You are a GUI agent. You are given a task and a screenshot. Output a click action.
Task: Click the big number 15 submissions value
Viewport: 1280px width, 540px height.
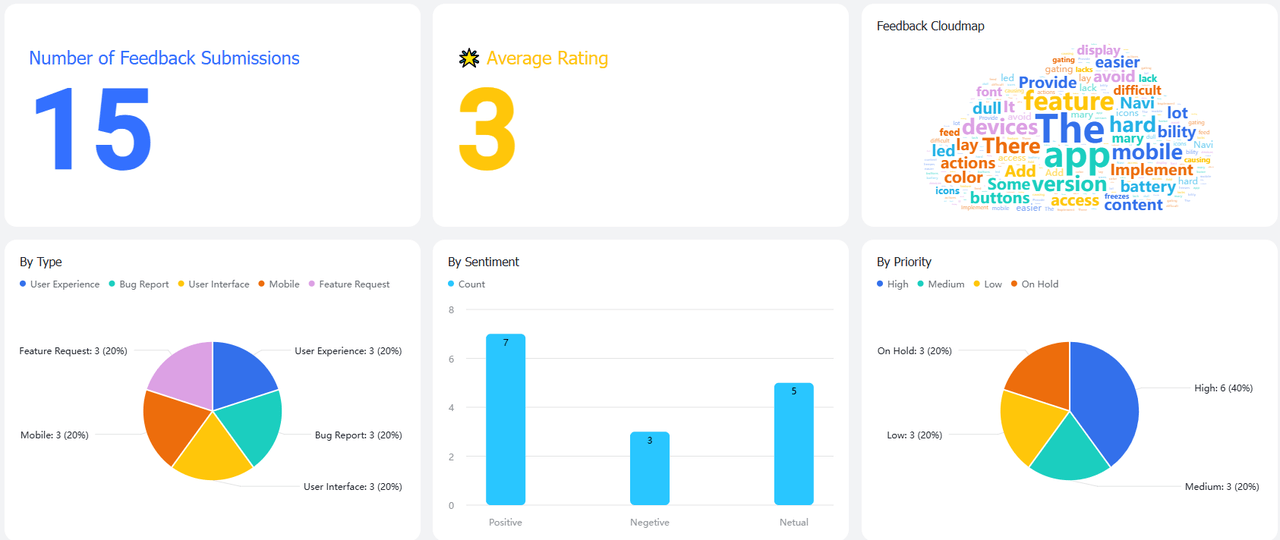click(x=92, y=129)
